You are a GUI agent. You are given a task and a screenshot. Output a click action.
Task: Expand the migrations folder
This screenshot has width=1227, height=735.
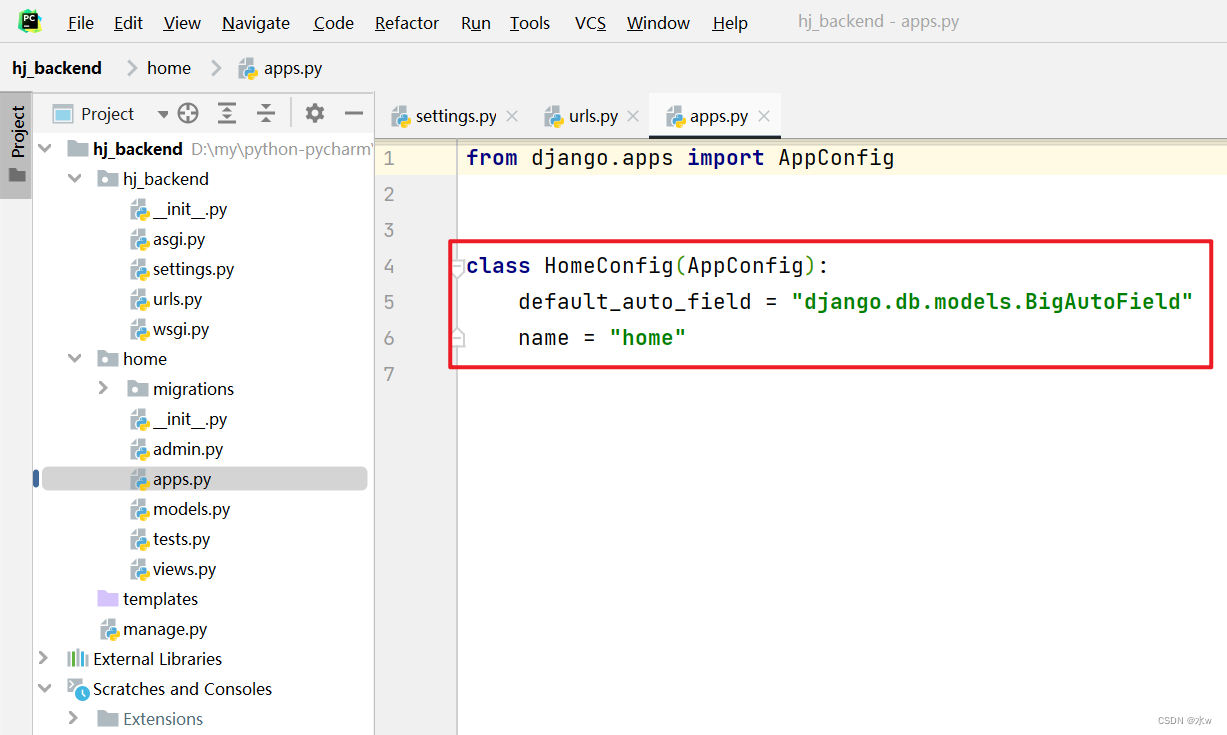pos(104,388)
